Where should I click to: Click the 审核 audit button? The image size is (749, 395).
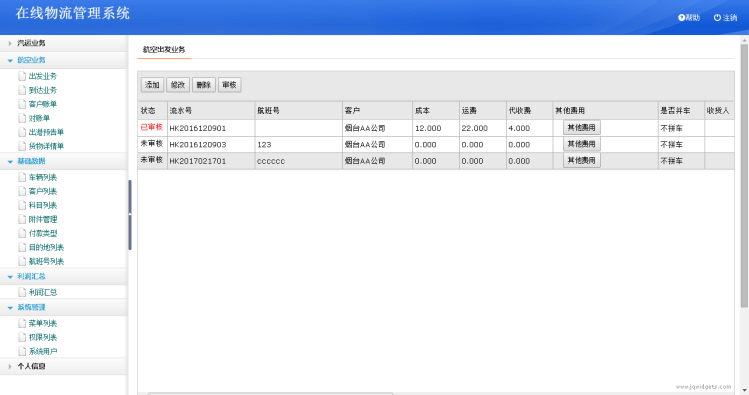[229, 85]
